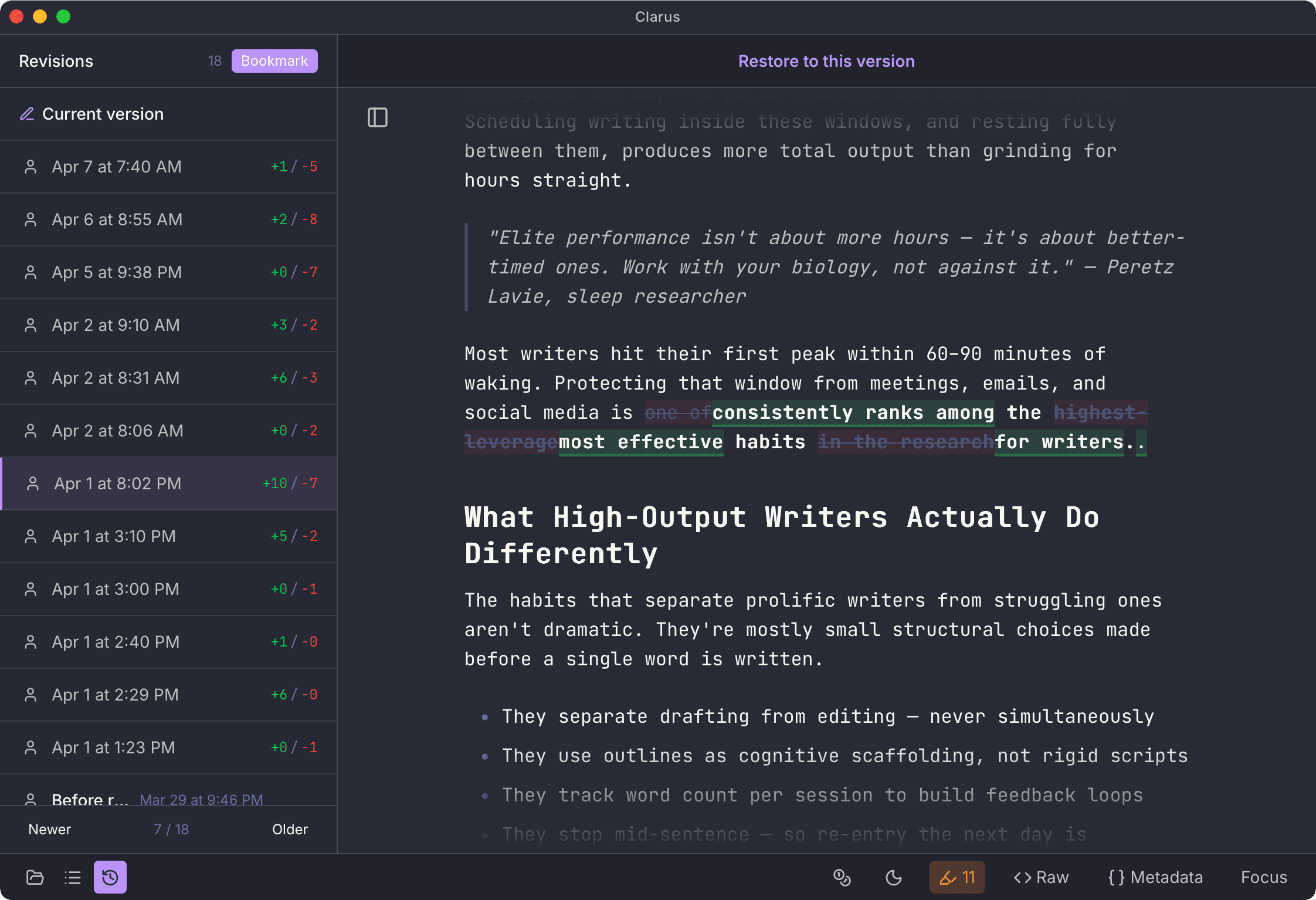Click user icon on Apr 6 revision
Viewport: 1316px width, 900px height.
[30, 219]
